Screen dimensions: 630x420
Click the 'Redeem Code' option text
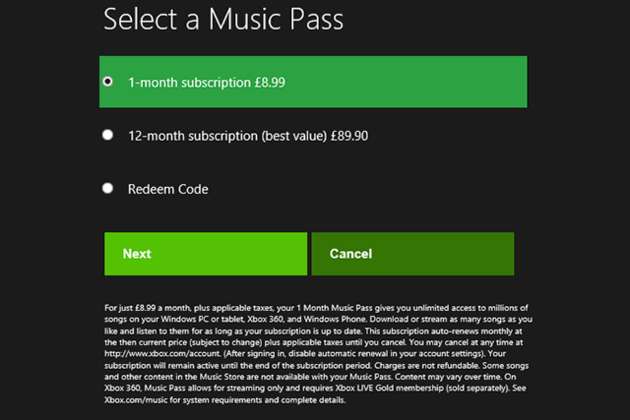pyautogui.click(x=168, y=189)
